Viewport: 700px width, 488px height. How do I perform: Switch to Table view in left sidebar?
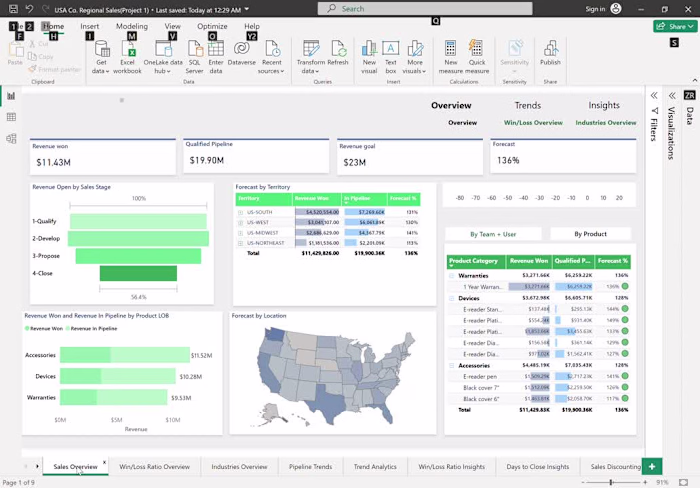pyautogui.click(x=11, y=117)
